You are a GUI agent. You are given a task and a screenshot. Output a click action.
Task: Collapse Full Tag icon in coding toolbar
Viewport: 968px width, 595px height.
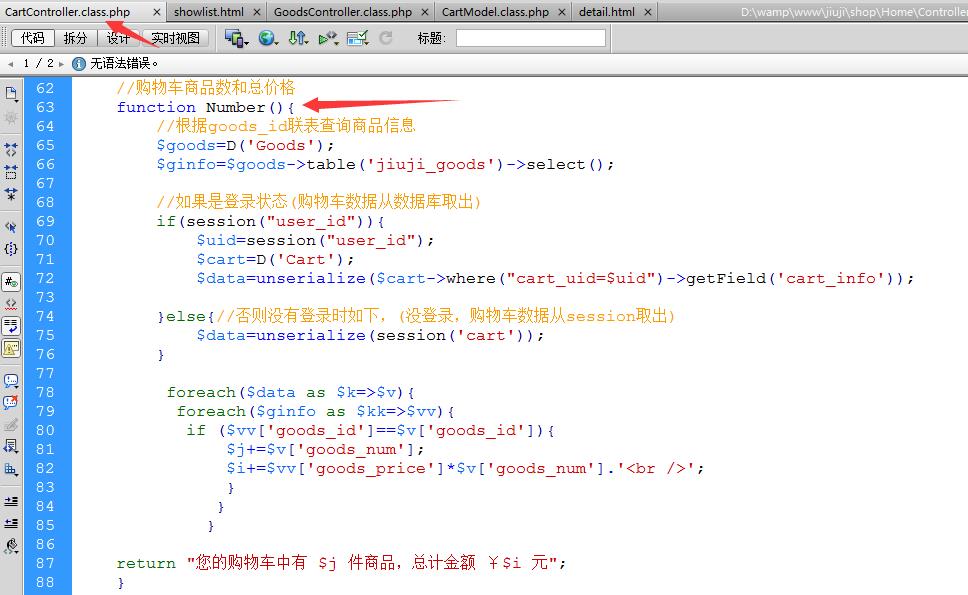pos(11,149)
